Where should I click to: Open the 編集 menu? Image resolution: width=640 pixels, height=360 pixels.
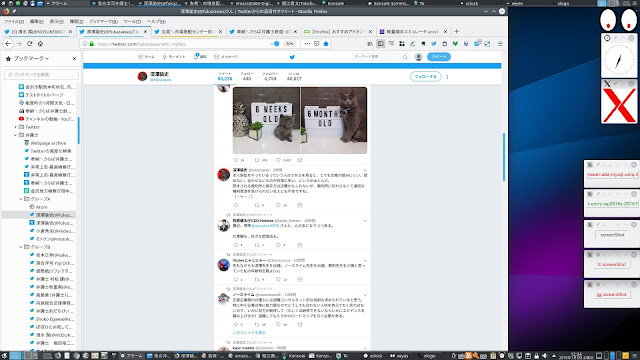(36, 21)
